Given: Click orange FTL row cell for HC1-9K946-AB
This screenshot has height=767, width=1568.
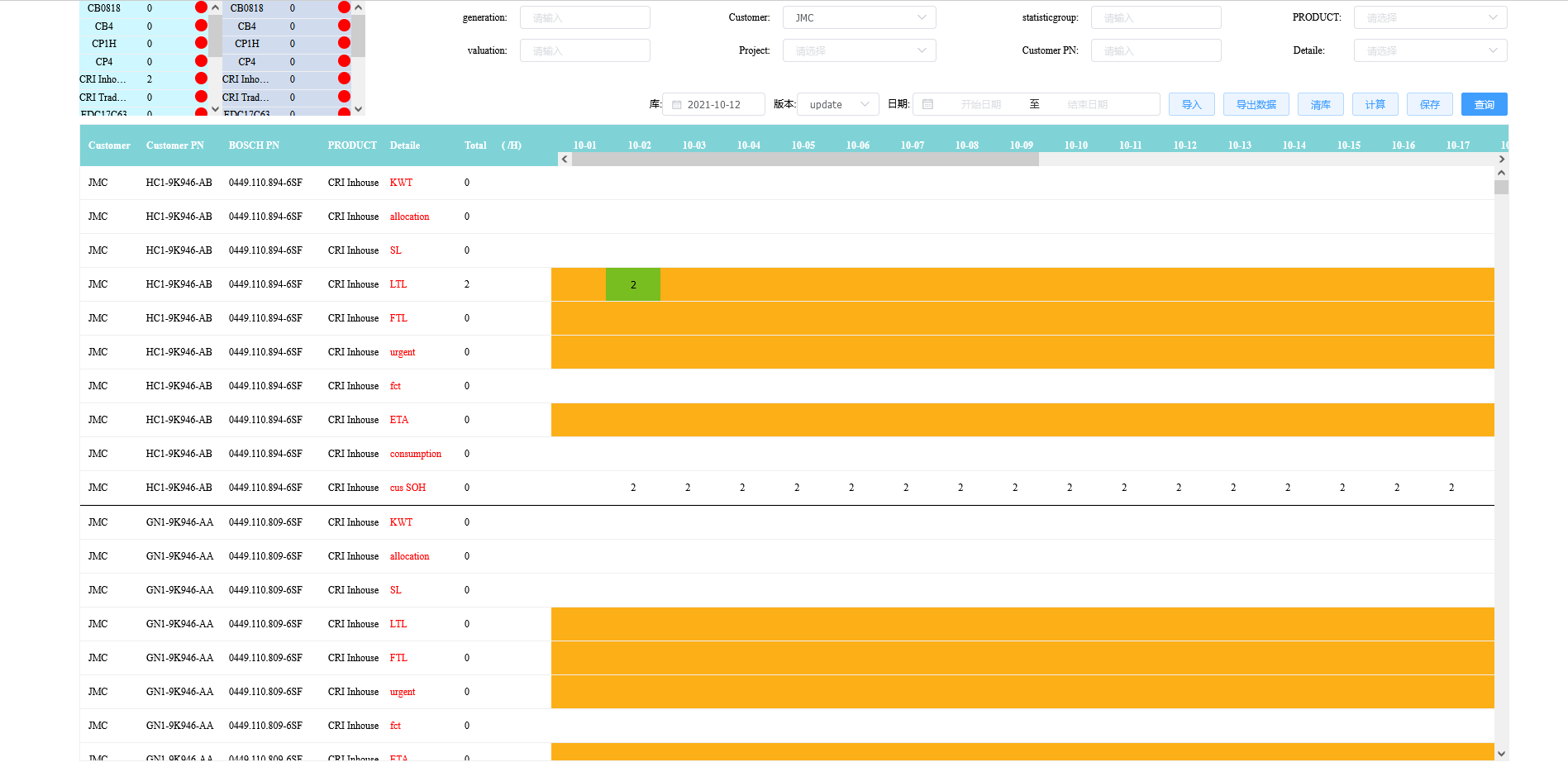Looking at the screenshot, I should [1022, 318].
